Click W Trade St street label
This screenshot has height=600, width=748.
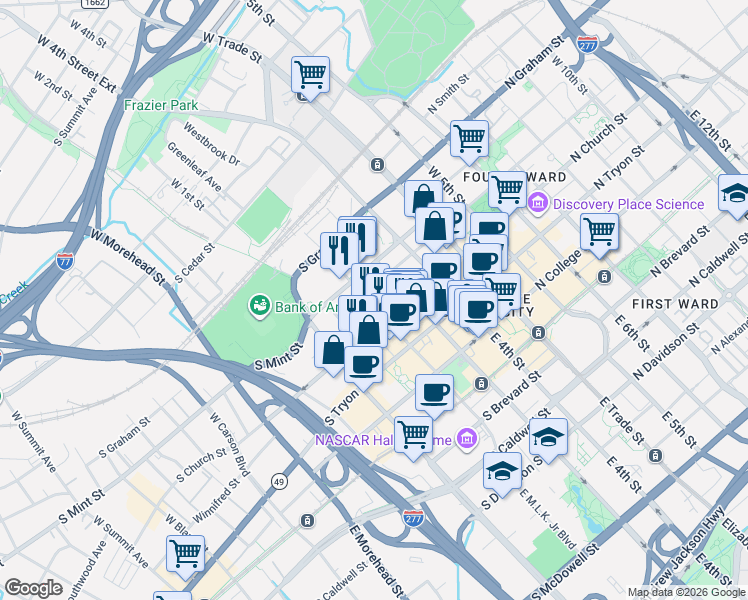click(232, 48)
